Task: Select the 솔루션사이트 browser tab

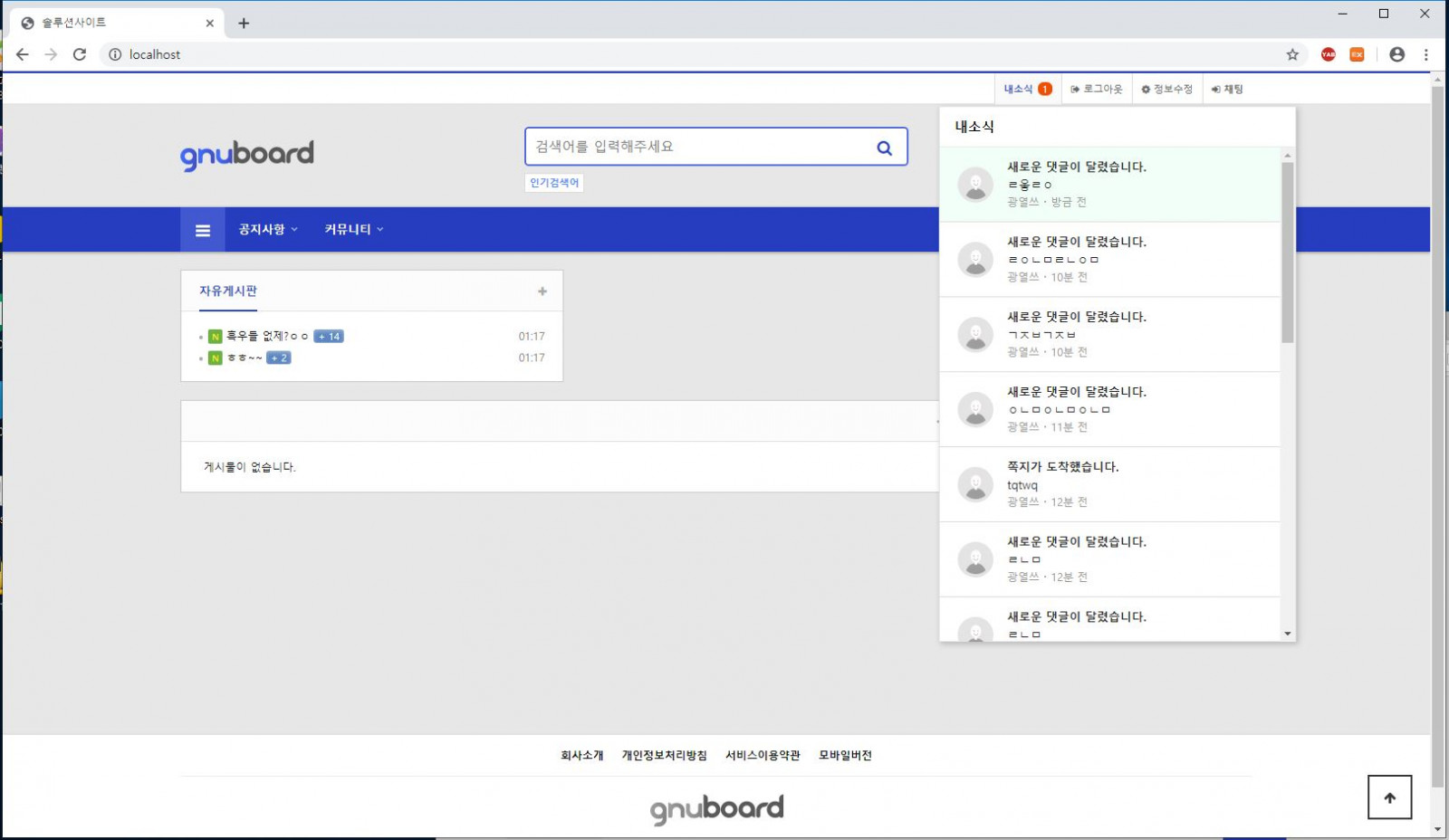Action: tap(118, 24)
